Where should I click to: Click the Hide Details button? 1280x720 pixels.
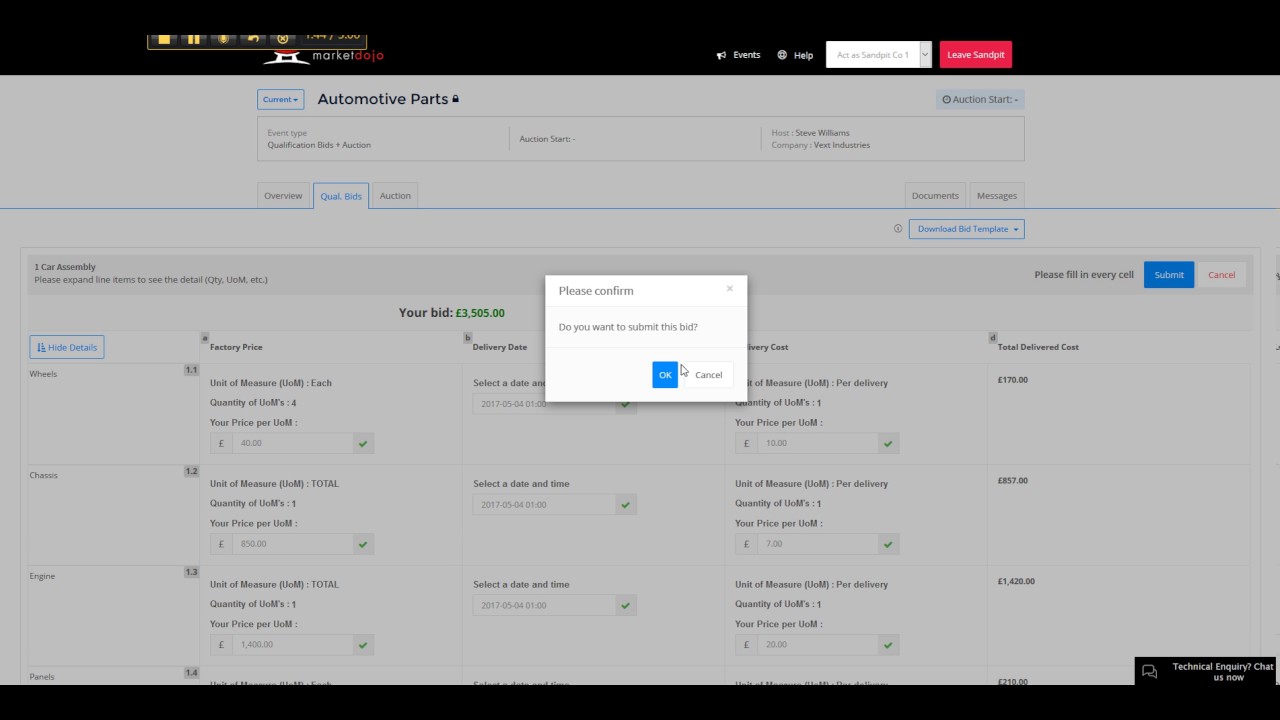67,347
